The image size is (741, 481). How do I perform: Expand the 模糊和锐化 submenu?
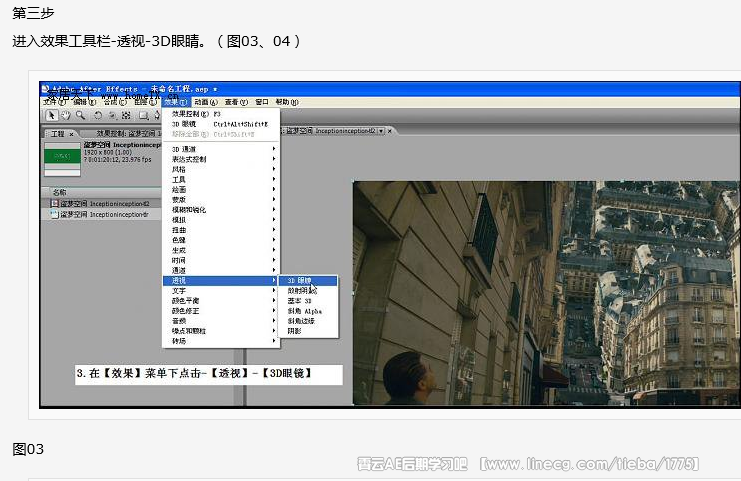pos(221,210)
